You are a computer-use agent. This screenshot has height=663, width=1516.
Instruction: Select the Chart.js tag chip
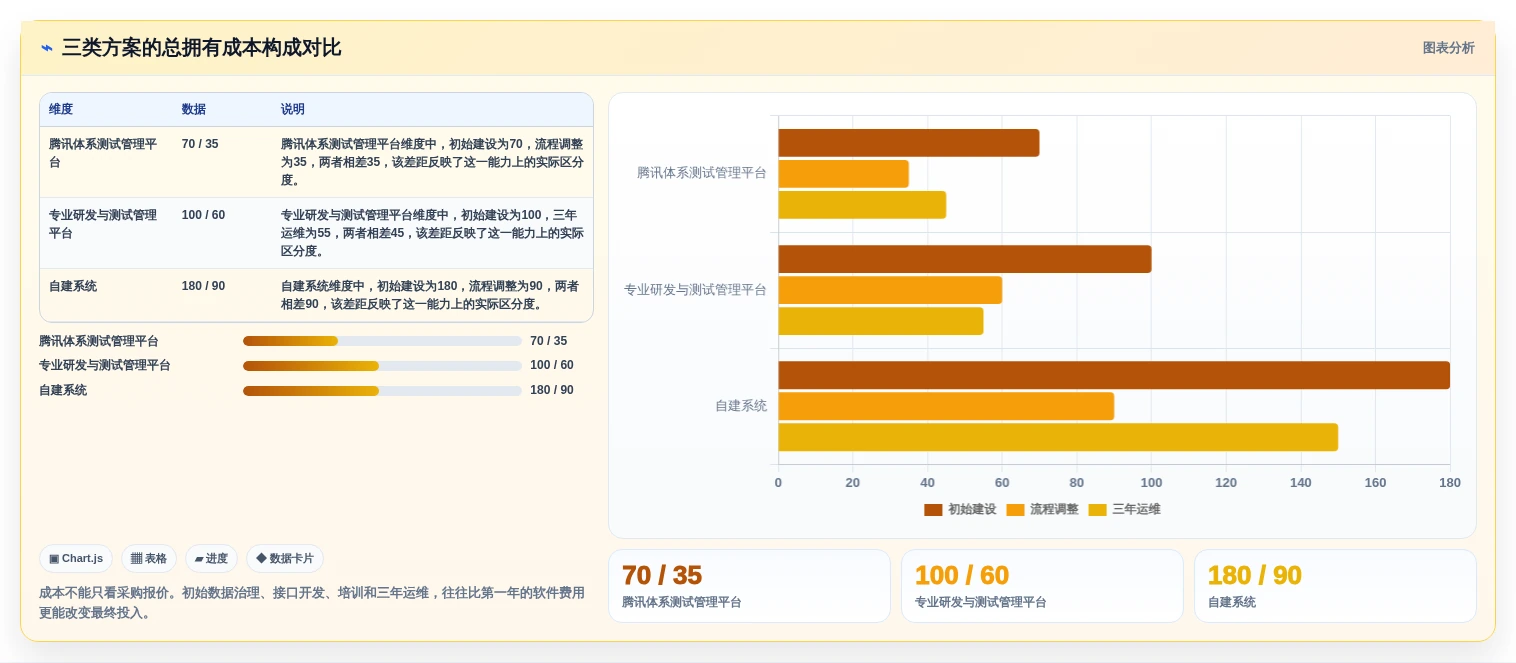[76, 559]
